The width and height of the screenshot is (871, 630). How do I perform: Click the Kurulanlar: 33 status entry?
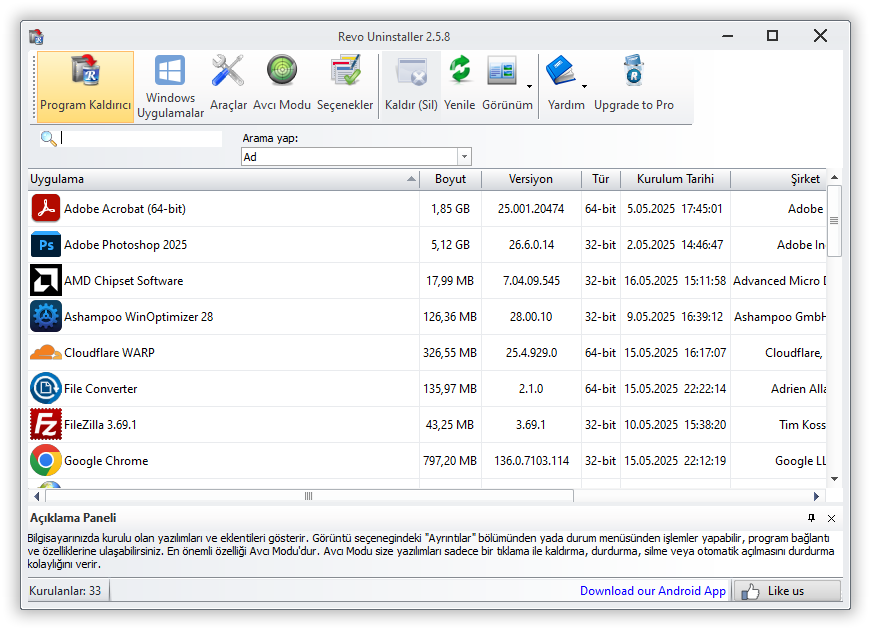(x=66, y=591)
